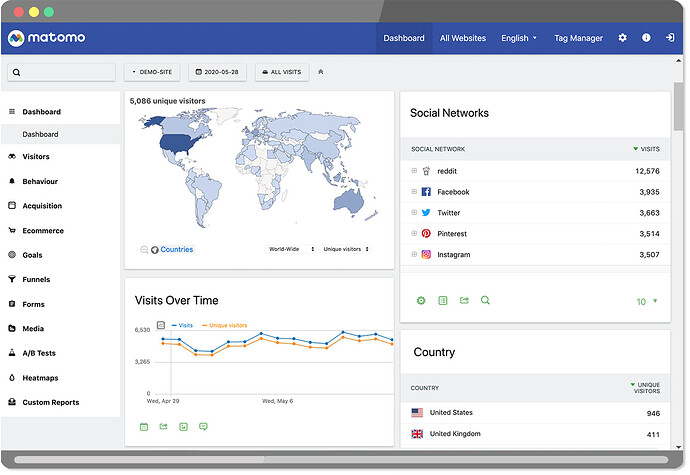690x475 pixels.
Task: Click the collapse double-chevron icon beside All Visits
Action: 321,72
